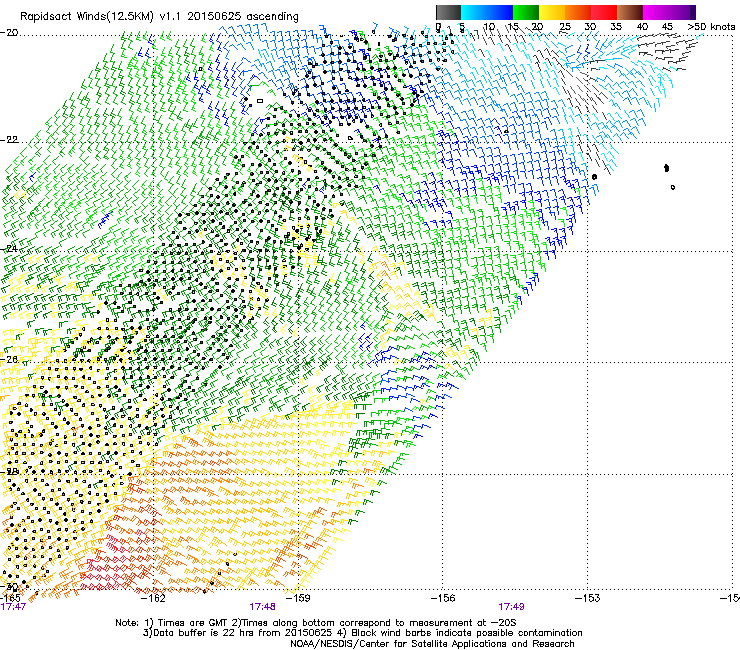The height and width of the screenshot is (650, 740).
Task: Click the '3)Data buffer is 22 hrs' footnote line
Action: pyautogui.click(x=362, y=633)
